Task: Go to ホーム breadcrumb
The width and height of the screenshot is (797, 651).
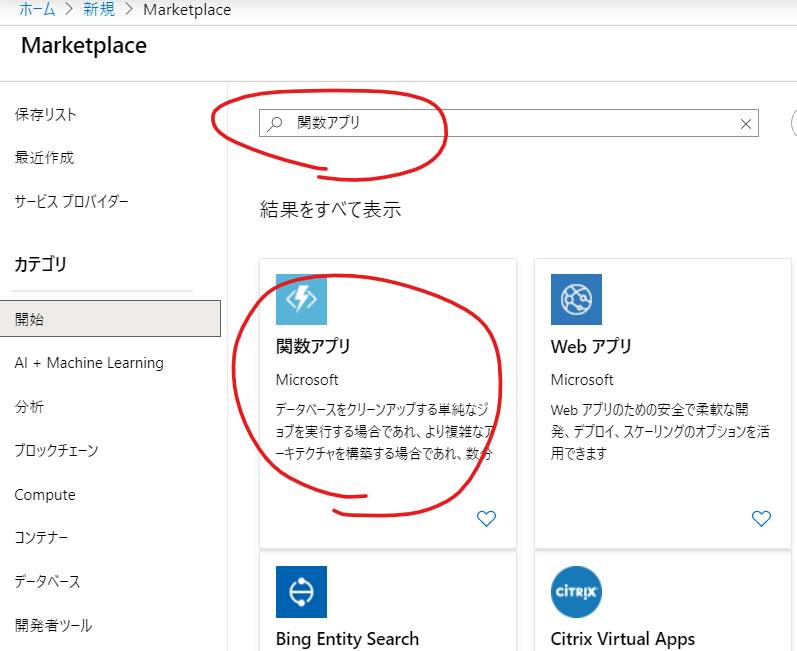Action: click(37, 9)
